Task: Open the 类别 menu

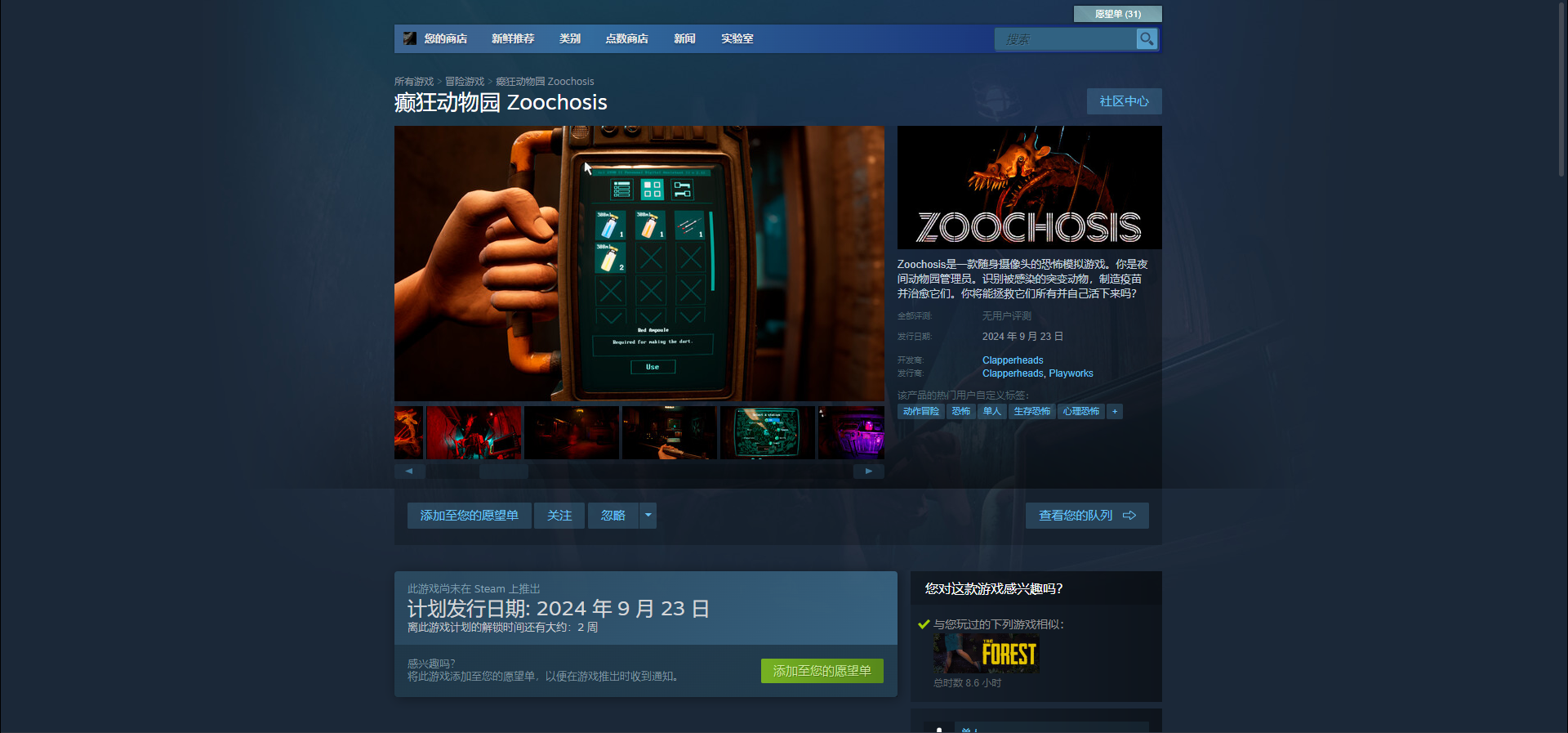Action: pos(570,38)
